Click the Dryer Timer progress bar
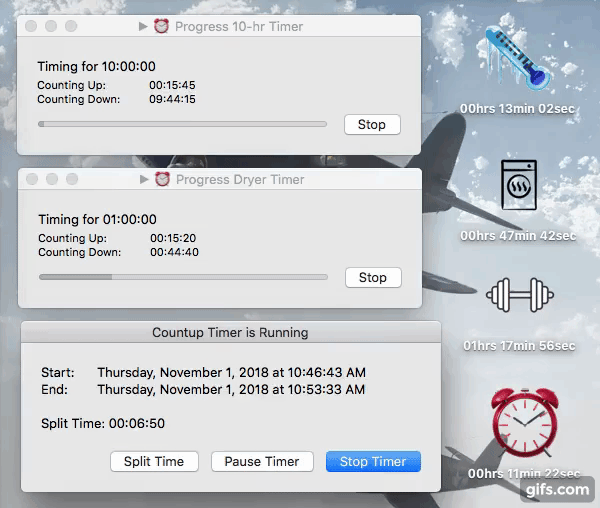 tap(182, 277)
